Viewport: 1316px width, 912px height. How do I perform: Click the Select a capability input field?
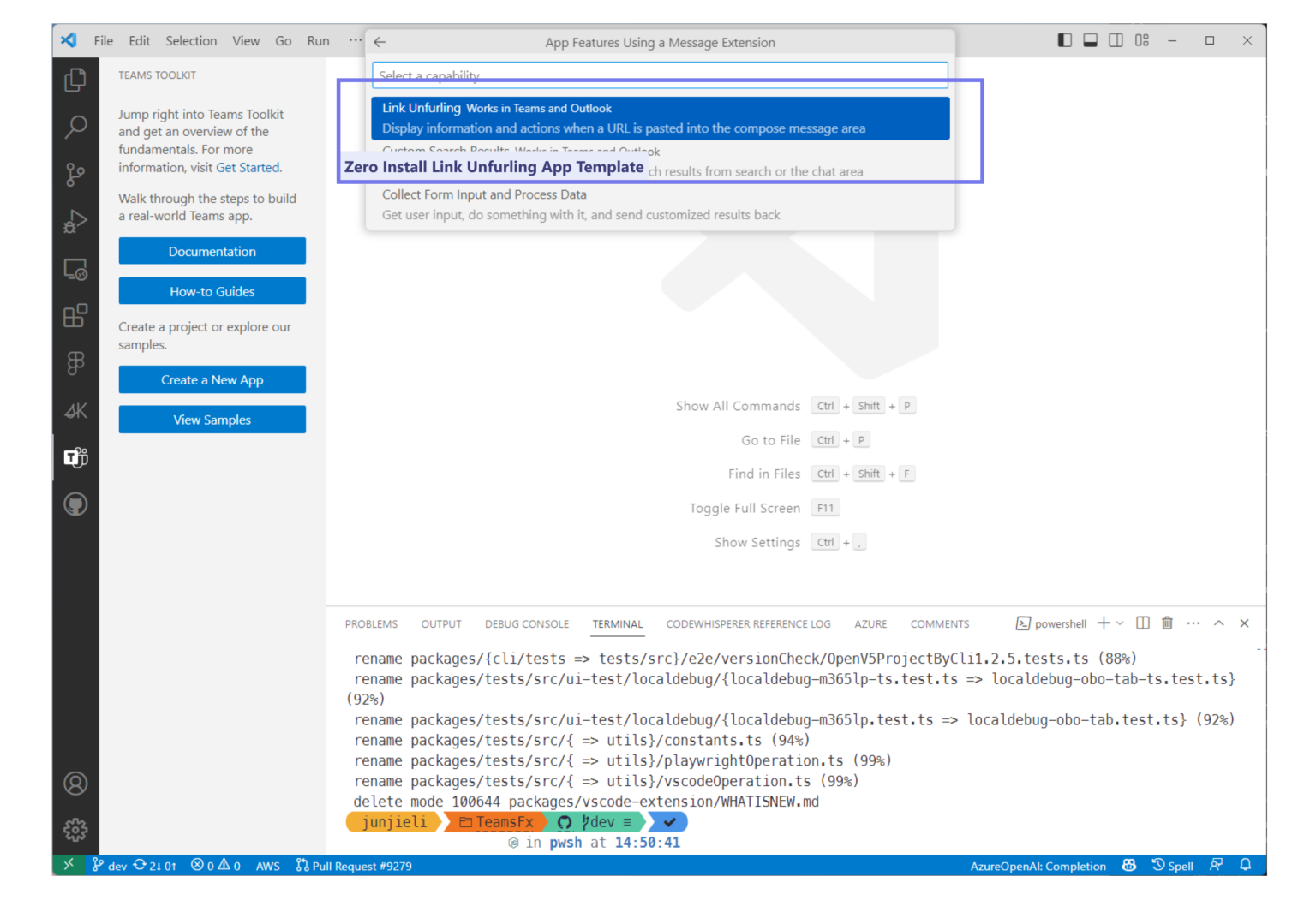(x=660, y=75)
